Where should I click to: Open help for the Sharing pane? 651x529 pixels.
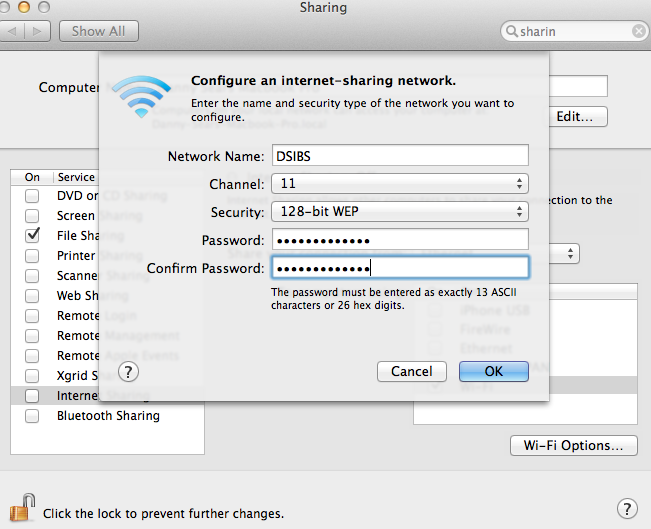coord(627,509)
